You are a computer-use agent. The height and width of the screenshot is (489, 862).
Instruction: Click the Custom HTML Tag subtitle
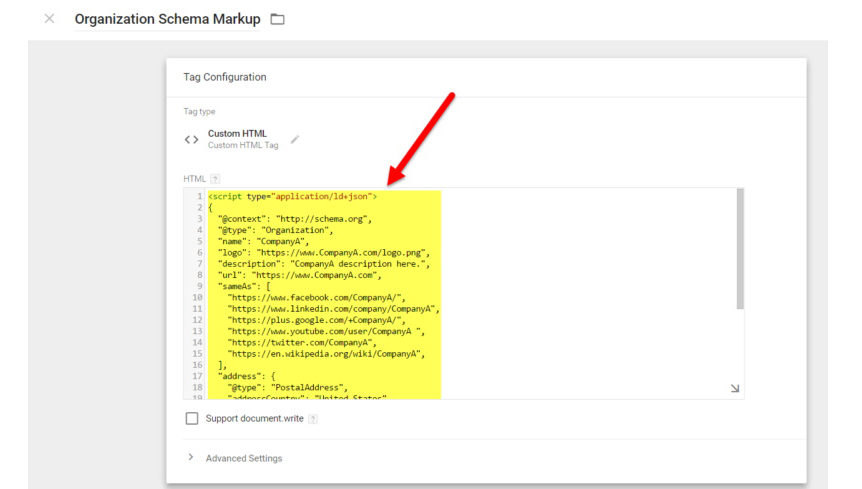[x=243, y=146]
